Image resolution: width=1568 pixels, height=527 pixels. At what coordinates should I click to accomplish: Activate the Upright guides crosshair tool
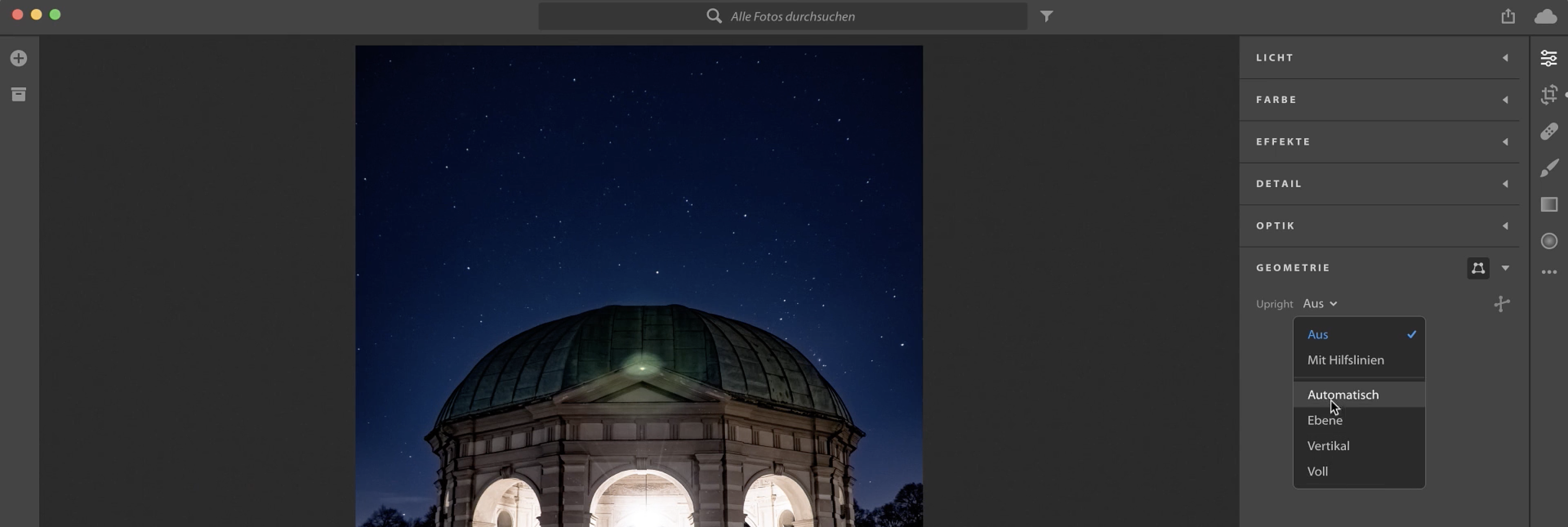1502,304
